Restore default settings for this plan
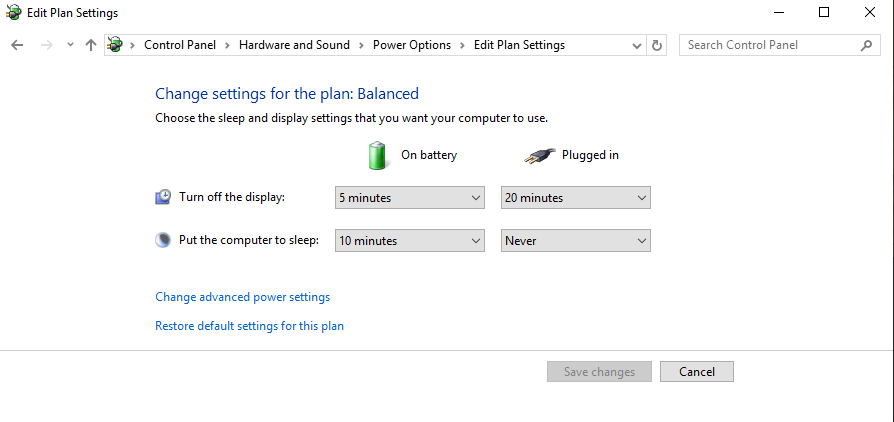894x422 pixels. pyautogui.click(x=250, y=326)
